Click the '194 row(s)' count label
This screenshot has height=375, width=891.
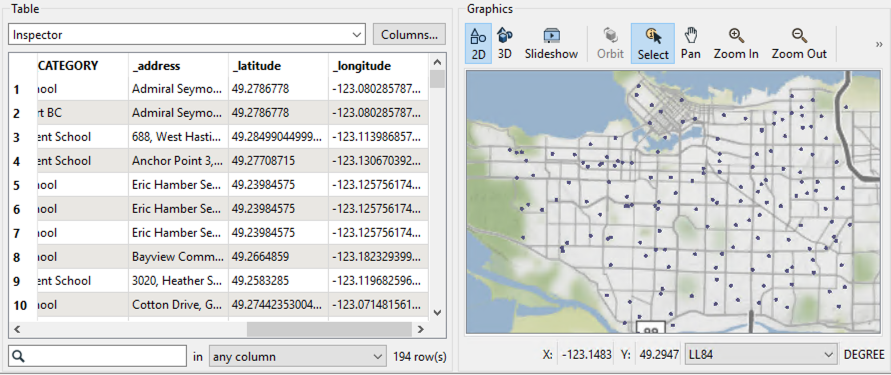coord(419,357)
